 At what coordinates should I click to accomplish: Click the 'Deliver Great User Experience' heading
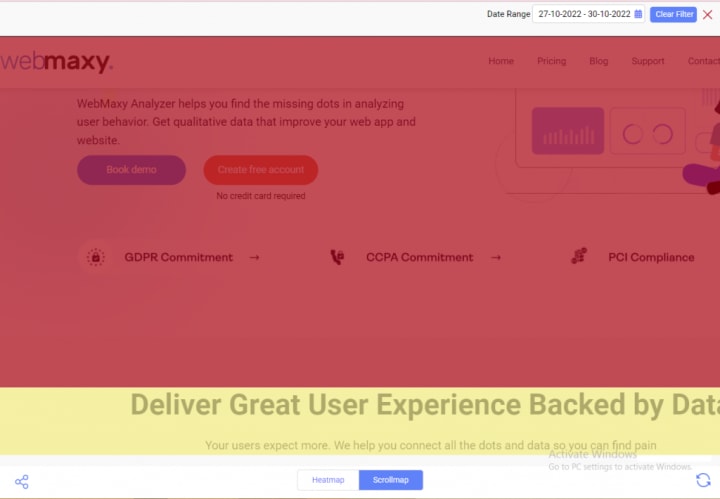pyautogui.click(x=425, y=405)
